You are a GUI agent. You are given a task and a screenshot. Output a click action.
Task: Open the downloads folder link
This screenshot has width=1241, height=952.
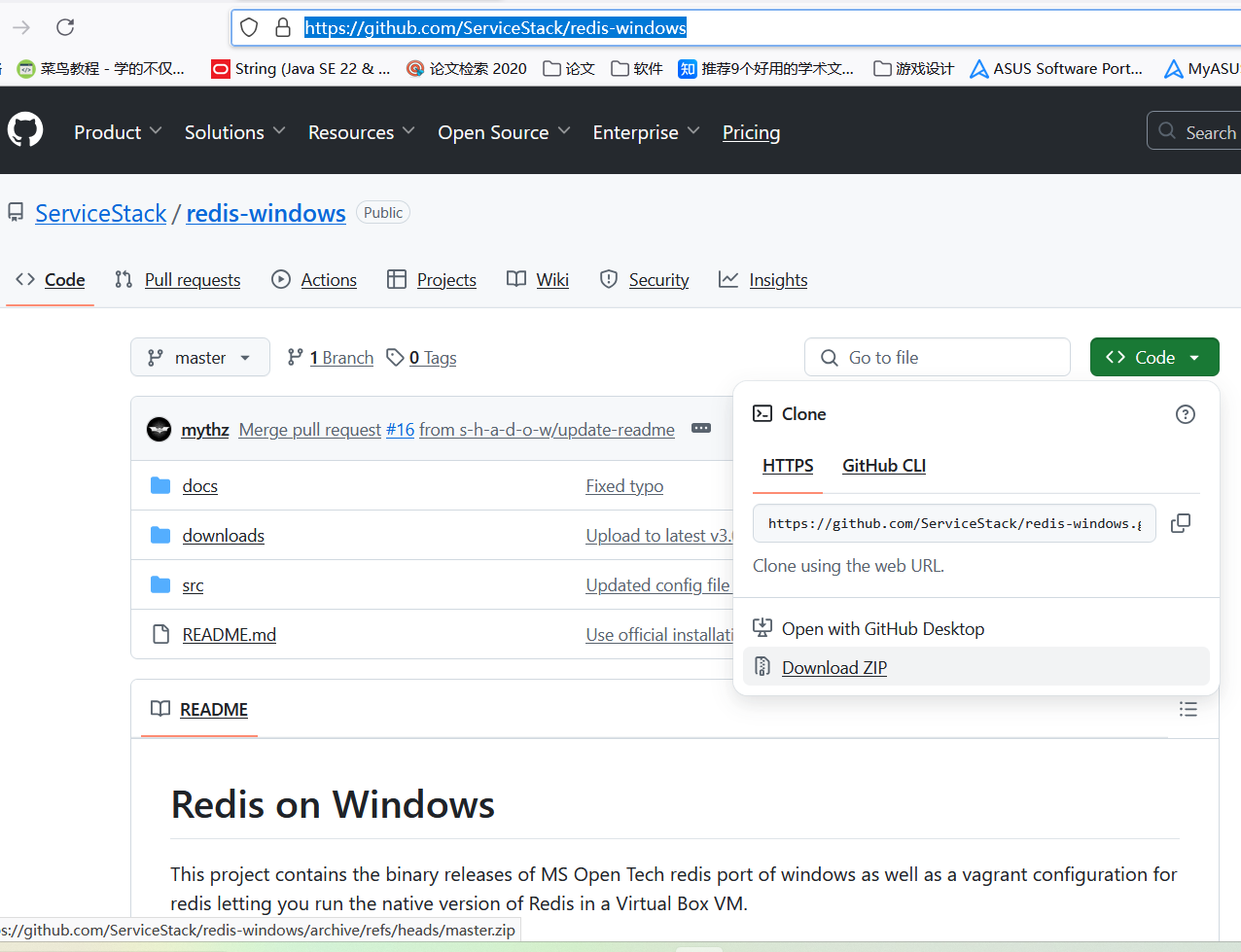point(224,535)
